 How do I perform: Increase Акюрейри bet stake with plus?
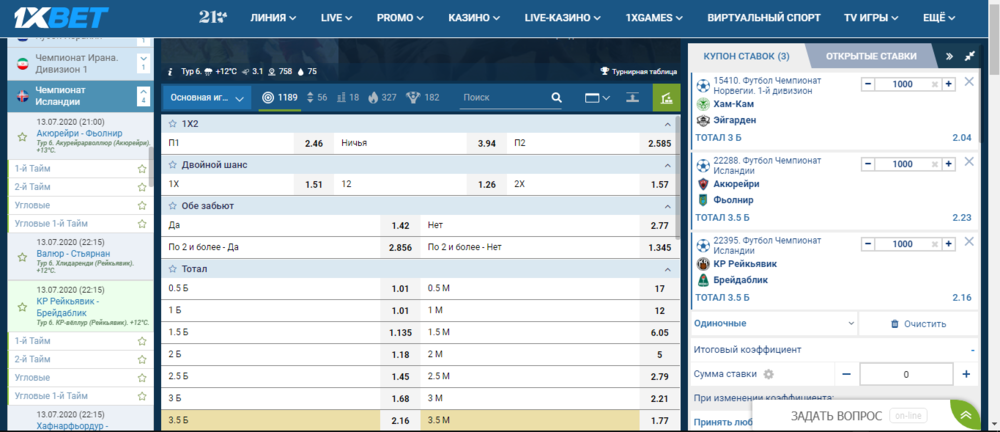948,164
